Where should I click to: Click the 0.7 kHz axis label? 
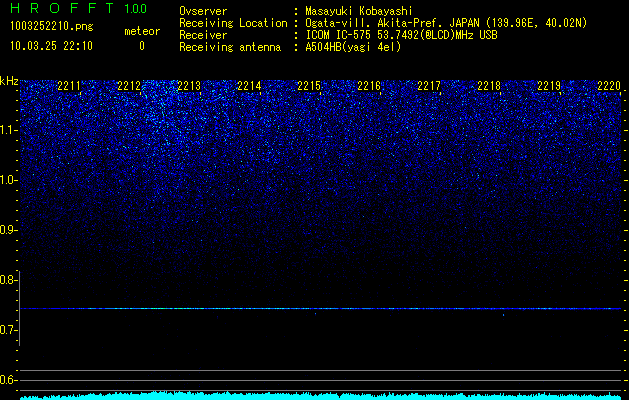8,330
